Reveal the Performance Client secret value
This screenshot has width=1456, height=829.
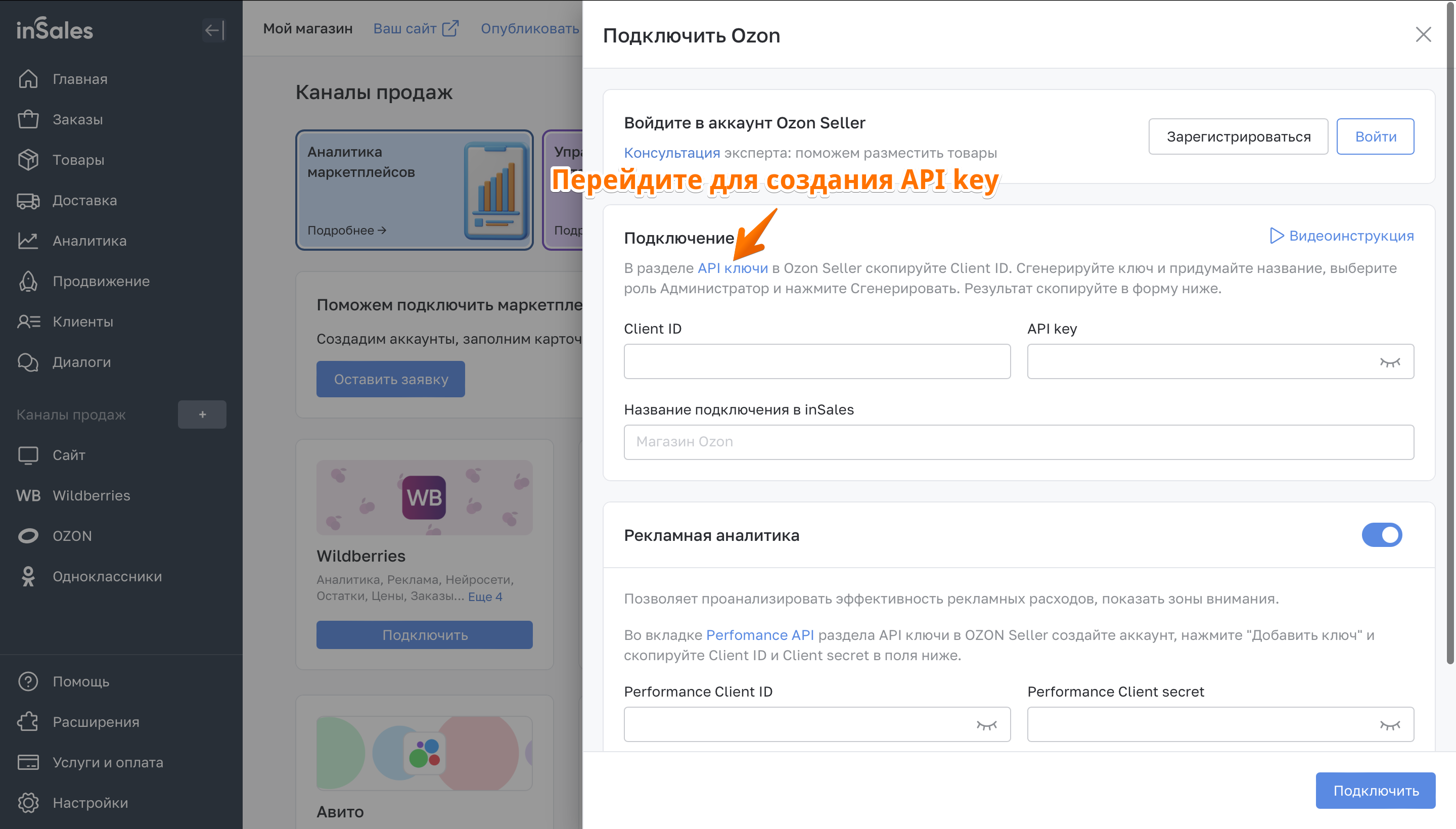pyautogui.click(x=1389, y=725)
